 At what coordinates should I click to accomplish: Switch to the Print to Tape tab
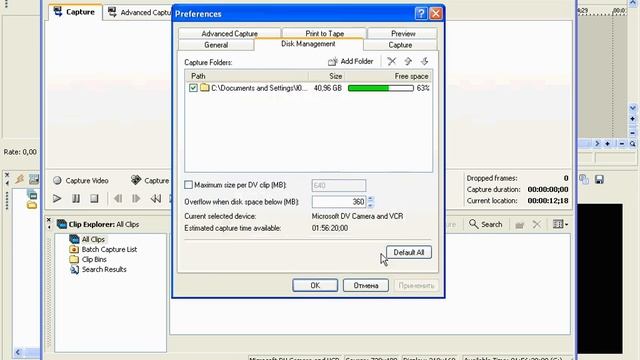tap(324, 33)
